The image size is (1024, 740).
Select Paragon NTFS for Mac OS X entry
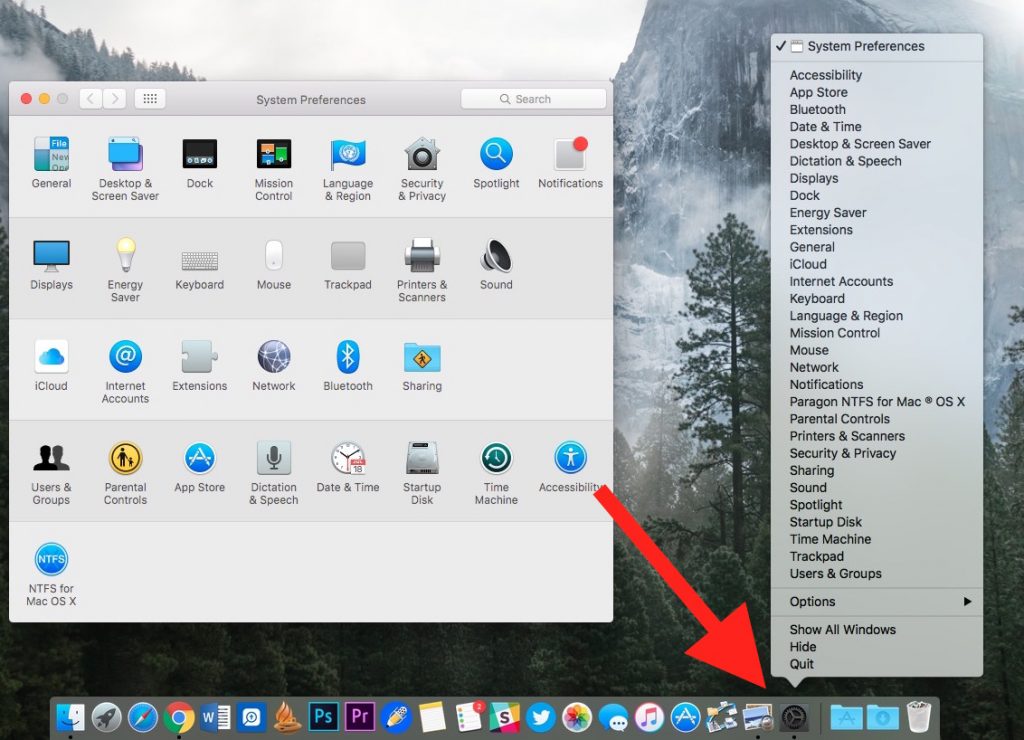tap(877, 402)
